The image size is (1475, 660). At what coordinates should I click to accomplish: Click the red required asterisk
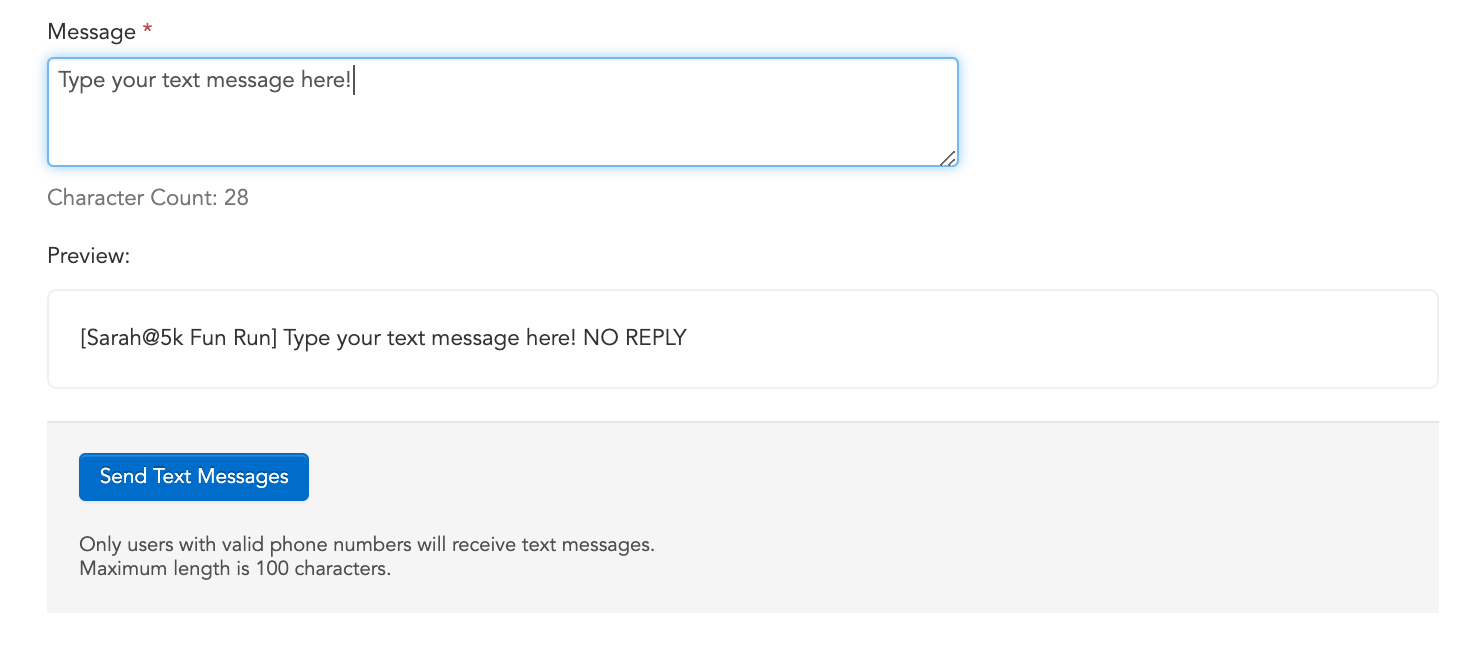(148, 31)
